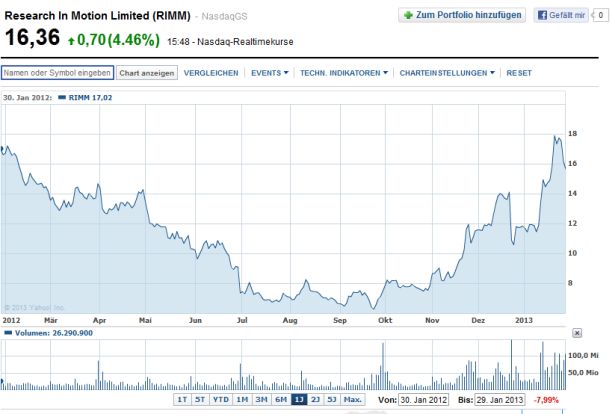
Task: Select the 1T time range
Action: [182, 400]
